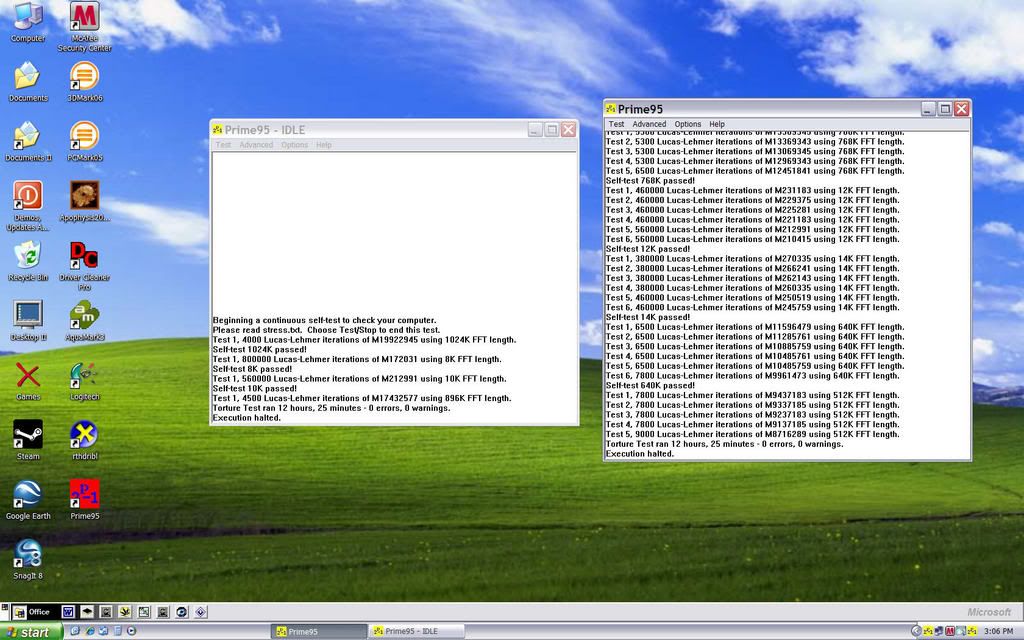
Task: Select the Recycle Bin icon
Action: pyautogui.click(x=28, y=261)
